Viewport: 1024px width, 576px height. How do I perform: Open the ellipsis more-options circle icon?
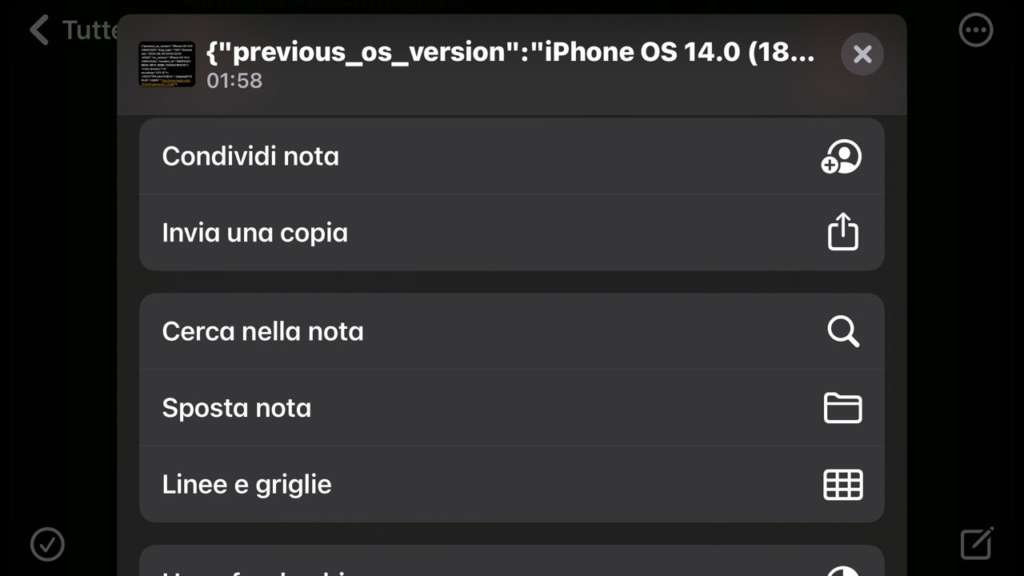(x=976, y=30)
